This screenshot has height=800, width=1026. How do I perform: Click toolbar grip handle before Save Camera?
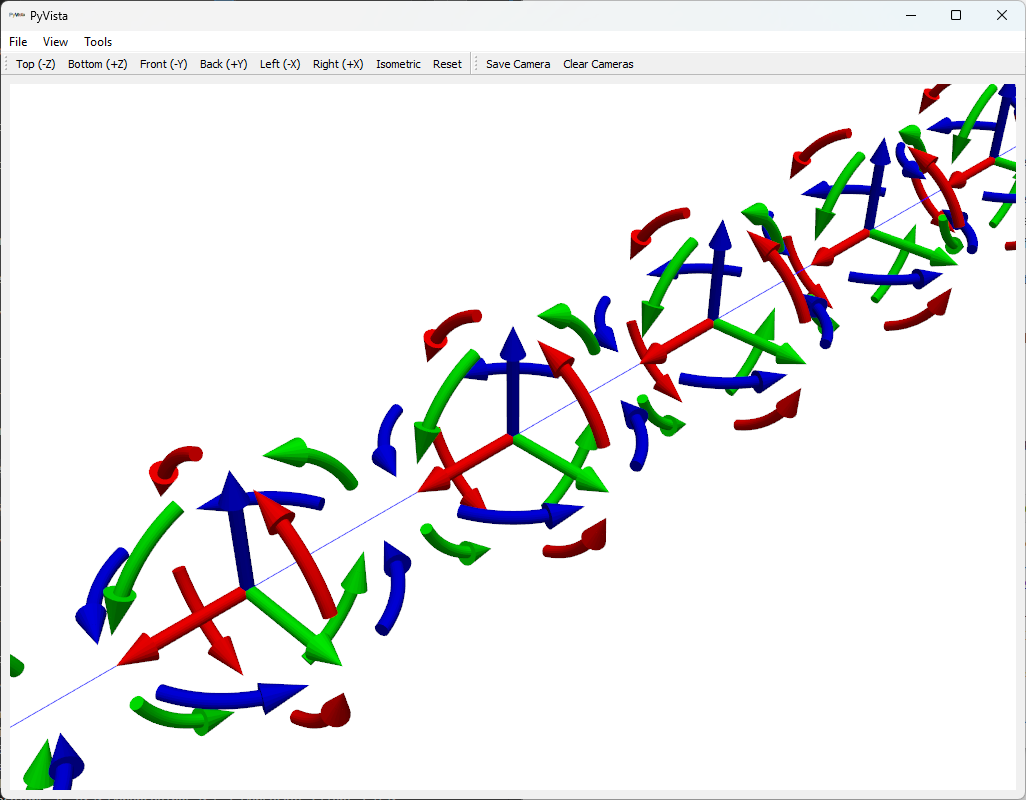point(476,64)
